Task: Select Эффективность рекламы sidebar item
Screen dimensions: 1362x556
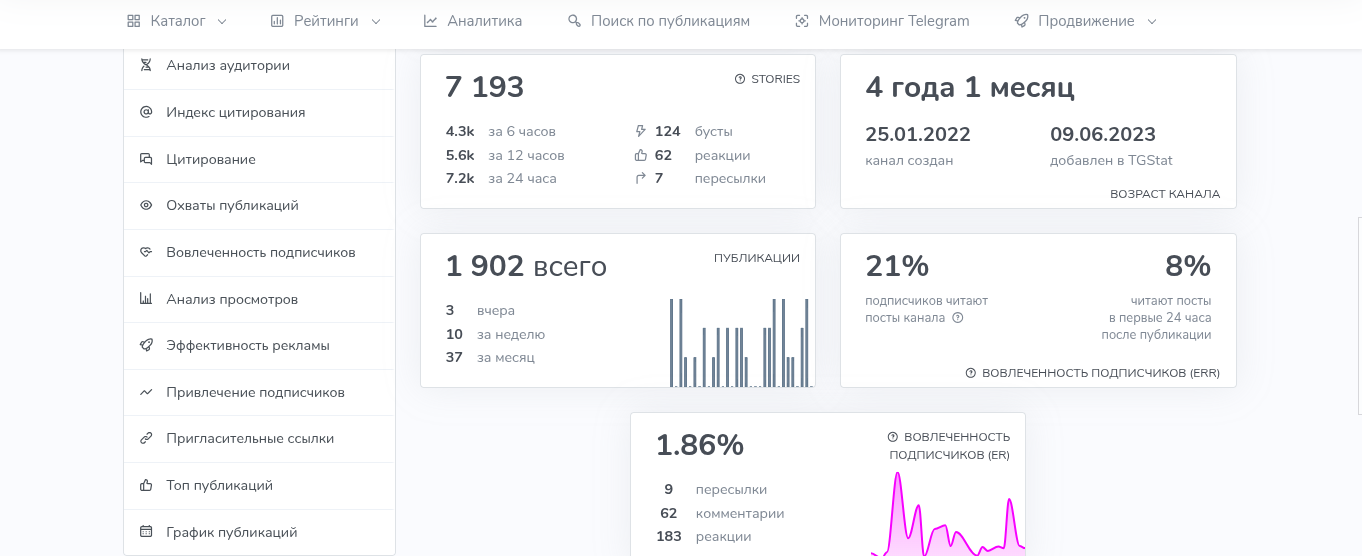Action: click(259, 345)
